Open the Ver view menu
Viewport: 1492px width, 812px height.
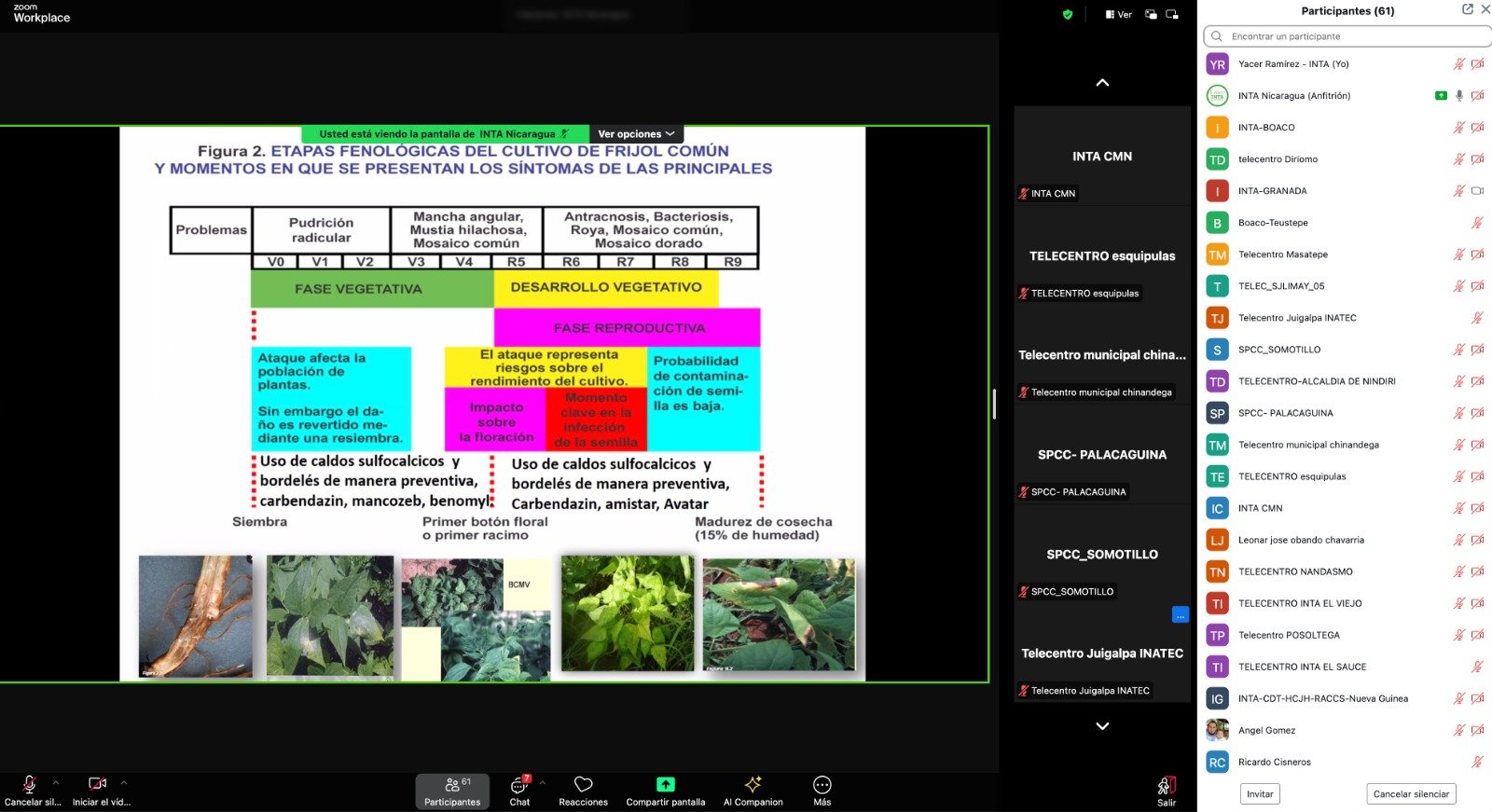[1118, 14]
